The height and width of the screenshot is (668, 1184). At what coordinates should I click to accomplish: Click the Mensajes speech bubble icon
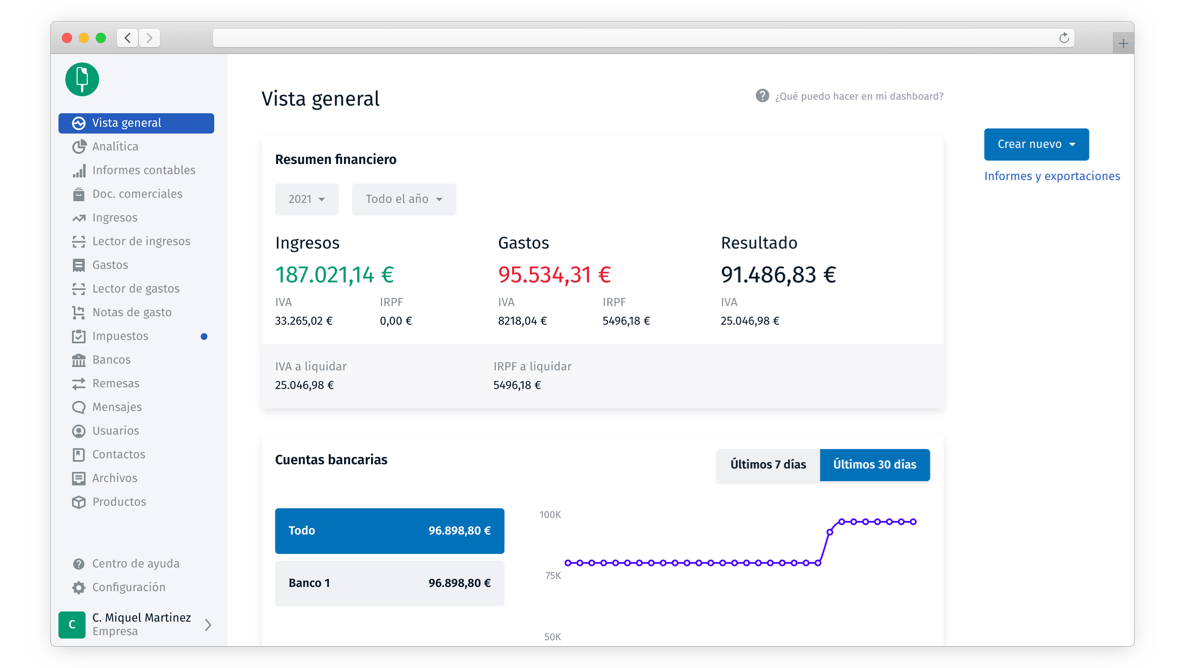click(79, 408)
